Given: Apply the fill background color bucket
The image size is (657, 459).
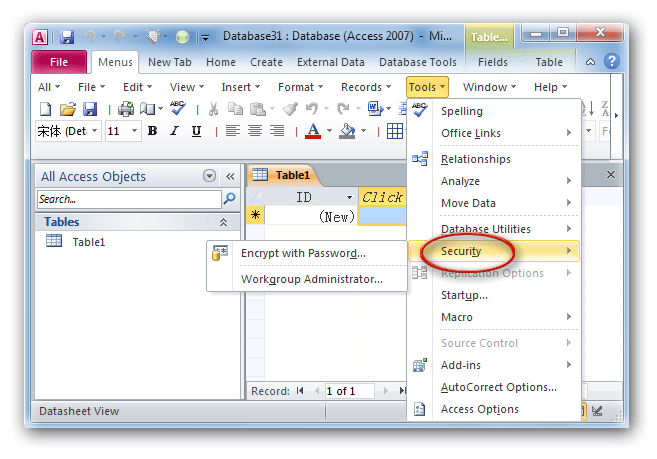Looking at the screenshot, I should point(347,131).
